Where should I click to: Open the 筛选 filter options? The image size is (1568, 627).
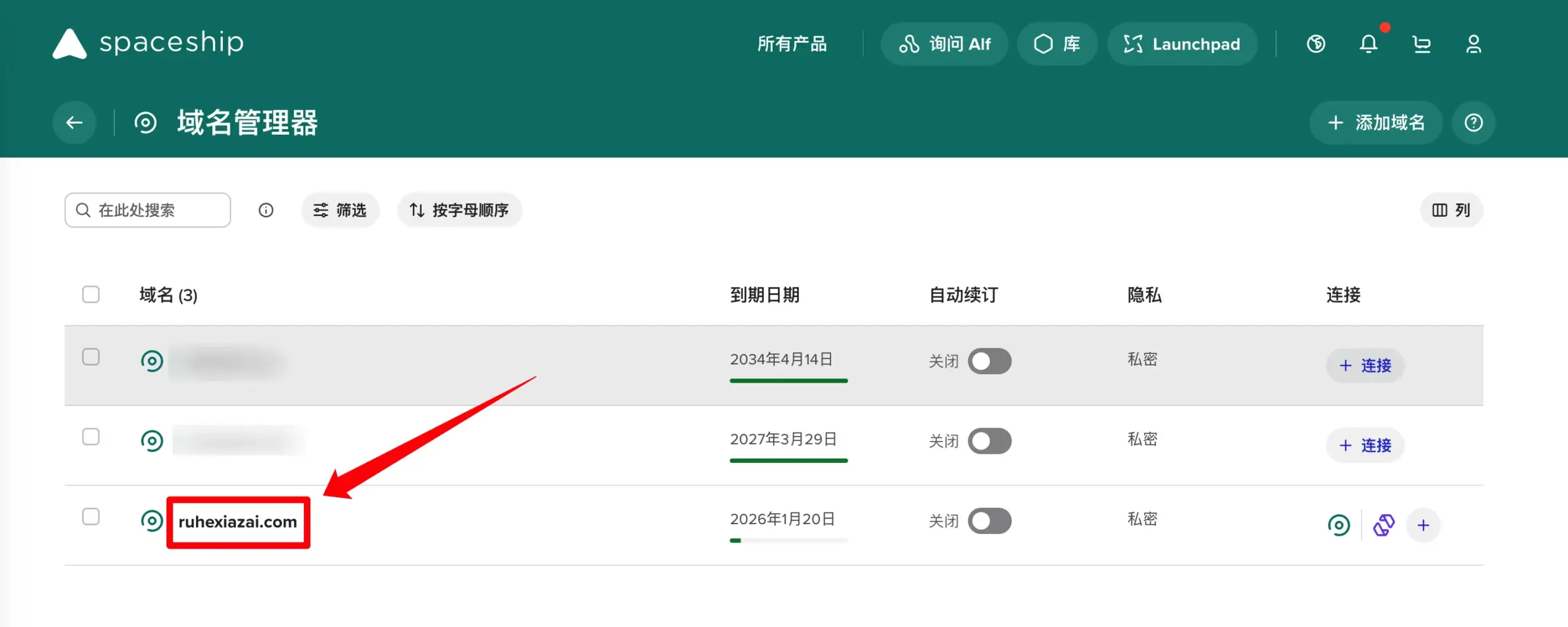[340, 210]
